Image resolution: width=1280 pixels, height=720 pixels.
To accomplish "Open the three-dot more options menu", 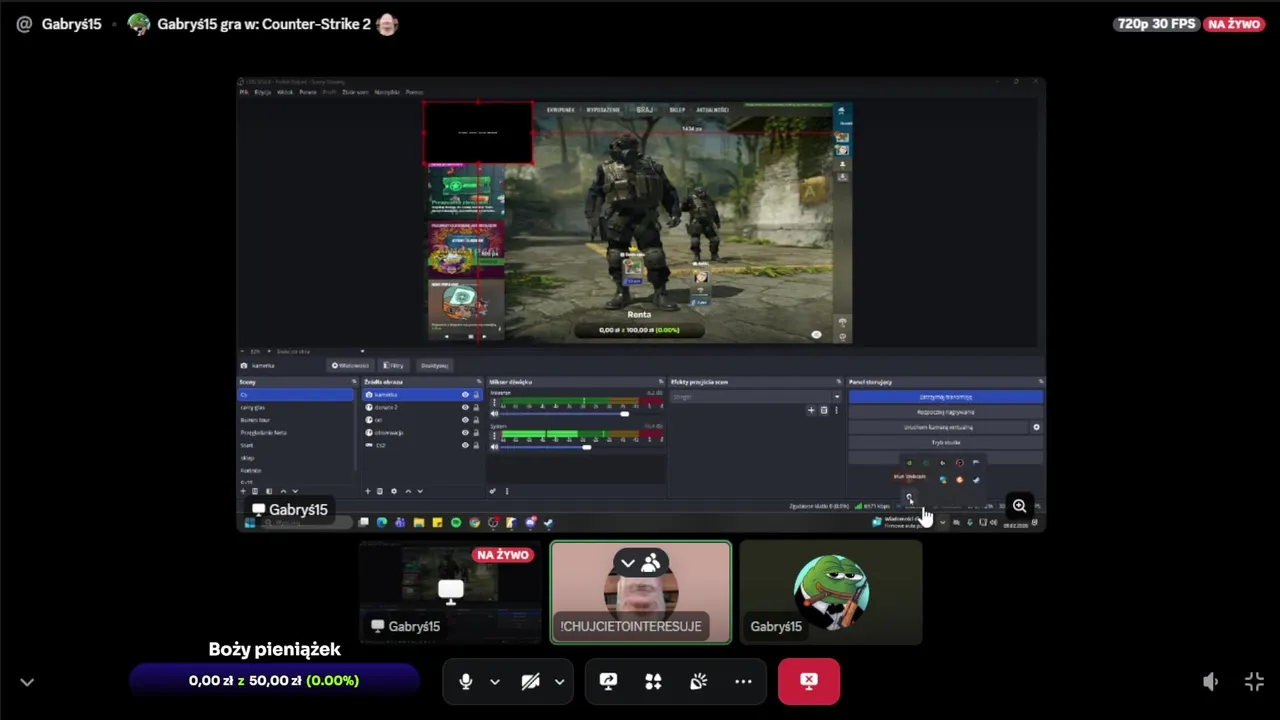I will pyautogui.click(x=743, y=681).
